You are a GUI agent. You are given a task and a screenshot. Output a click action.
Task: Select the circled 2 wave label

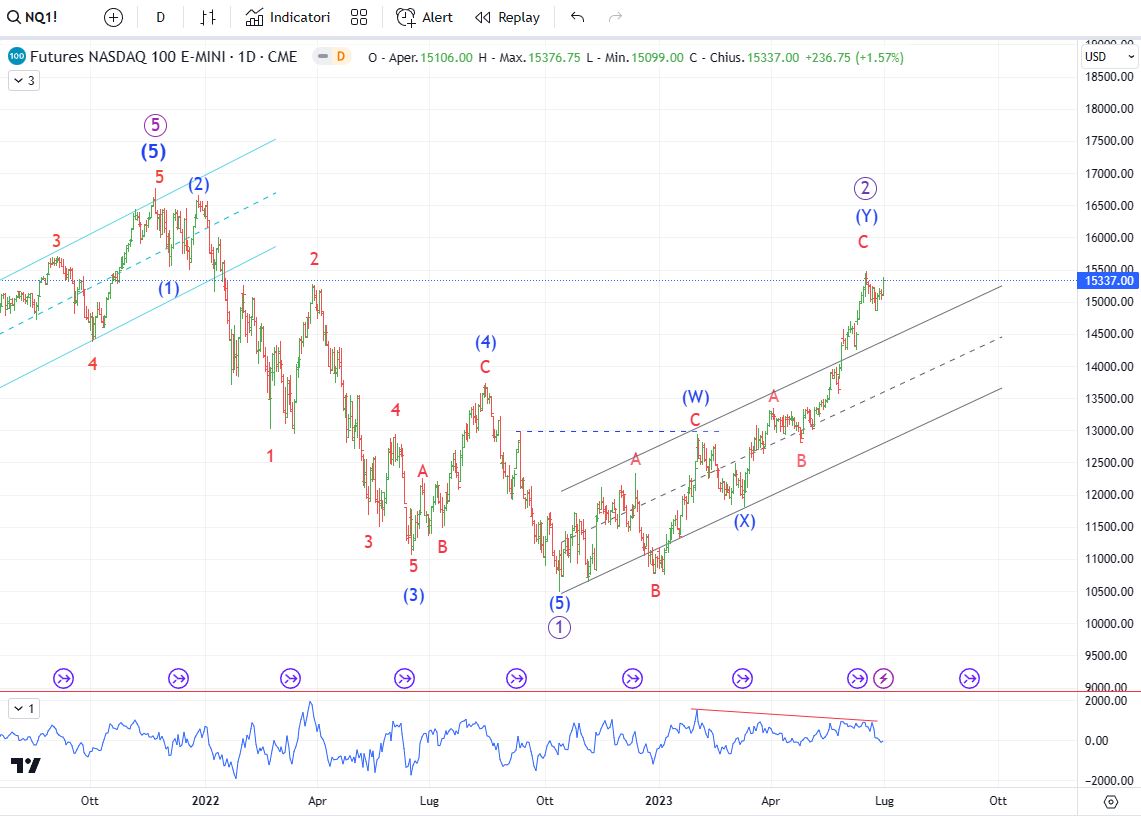[865, 189]
